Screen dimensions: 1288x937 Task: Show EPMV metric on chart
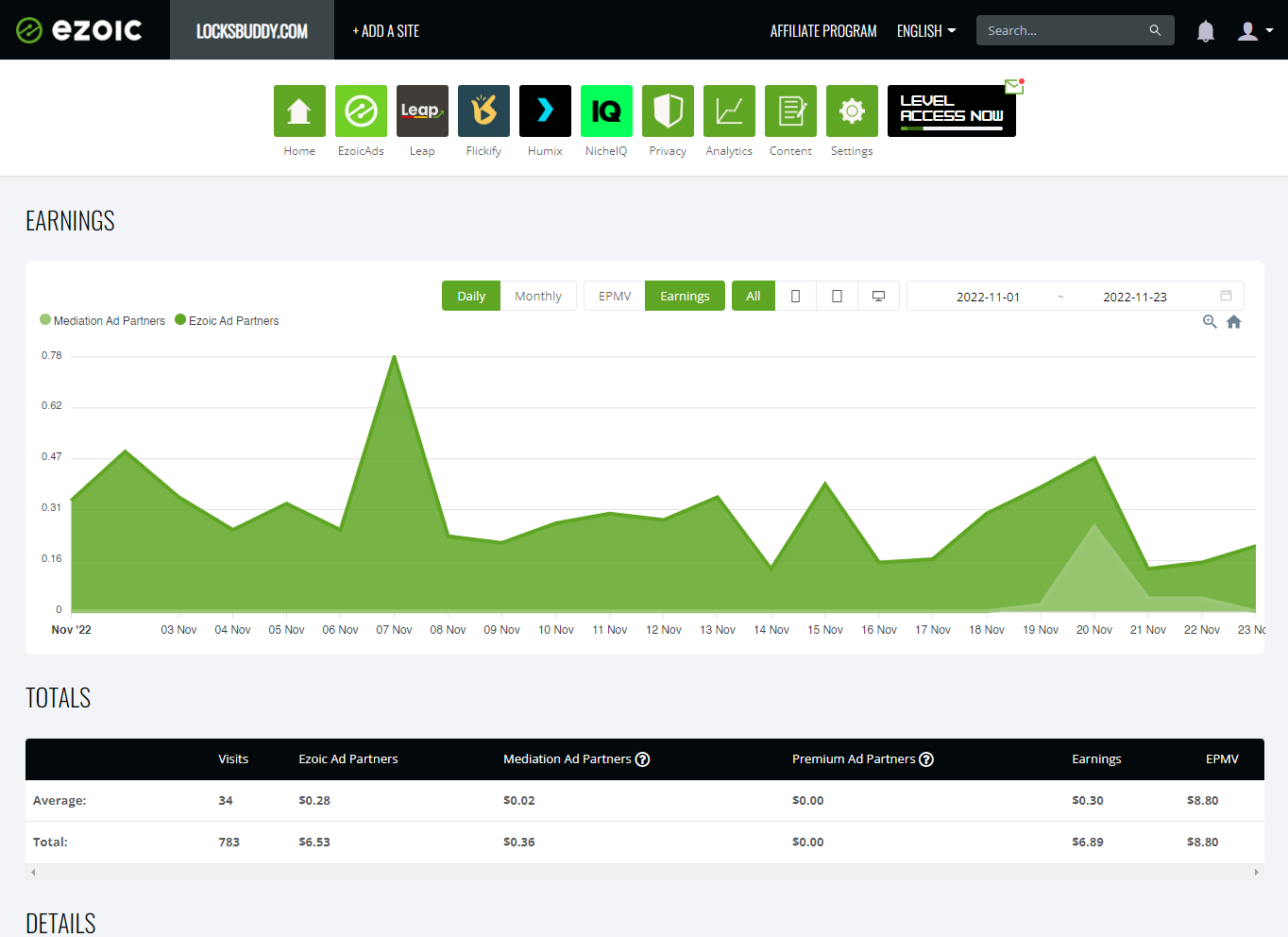point(615,296)
